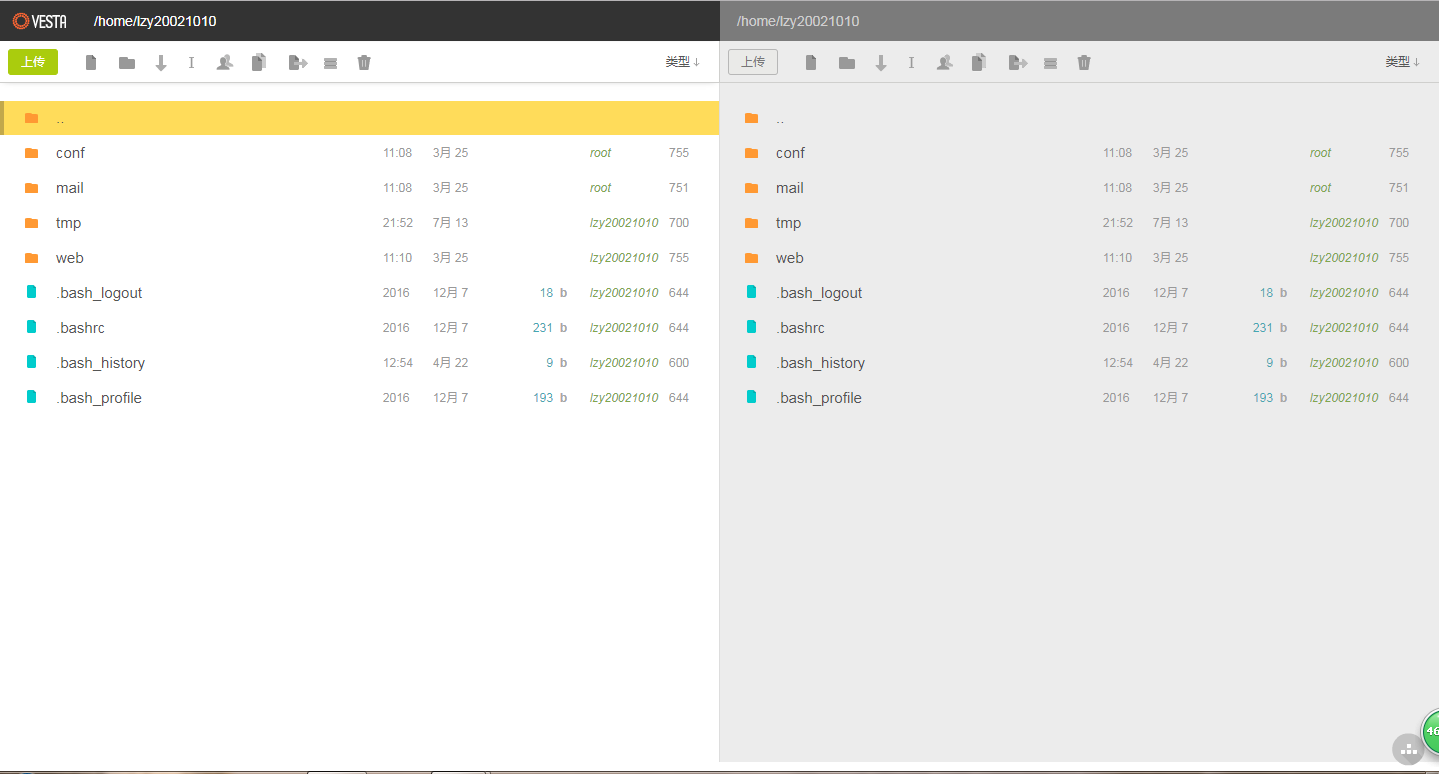Click permission 600 of .bash_history in right pane
The width and height of the screenshot is (1439, 774).
(x=1399, y=363)
